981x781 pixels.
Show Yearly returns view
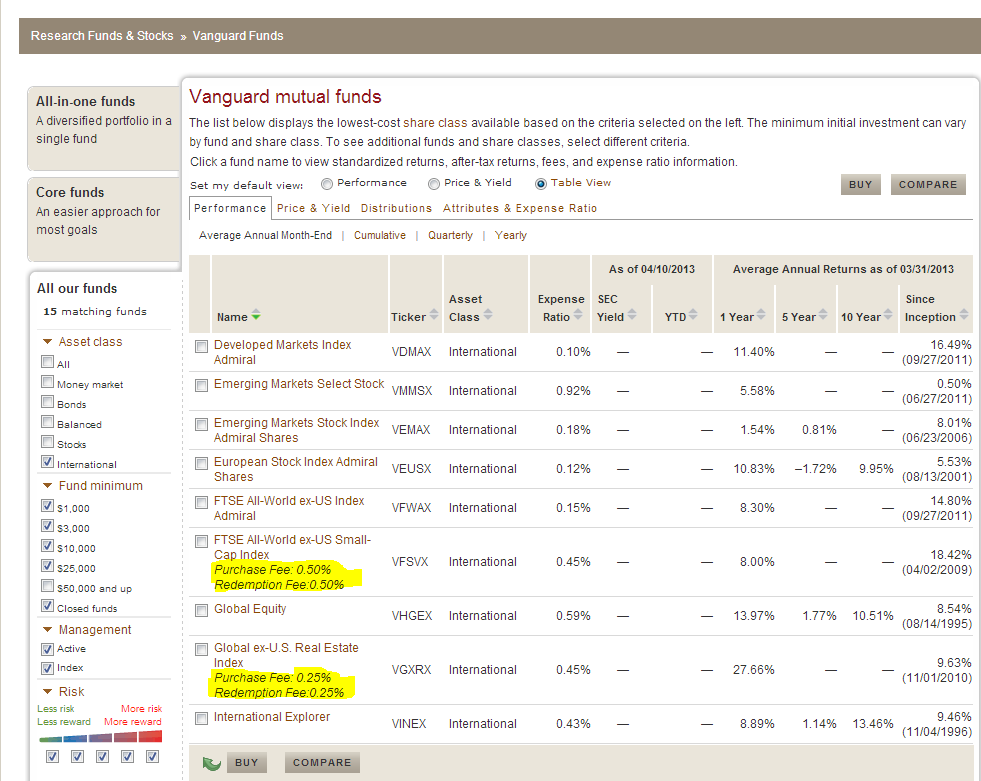tap(511, 235)
